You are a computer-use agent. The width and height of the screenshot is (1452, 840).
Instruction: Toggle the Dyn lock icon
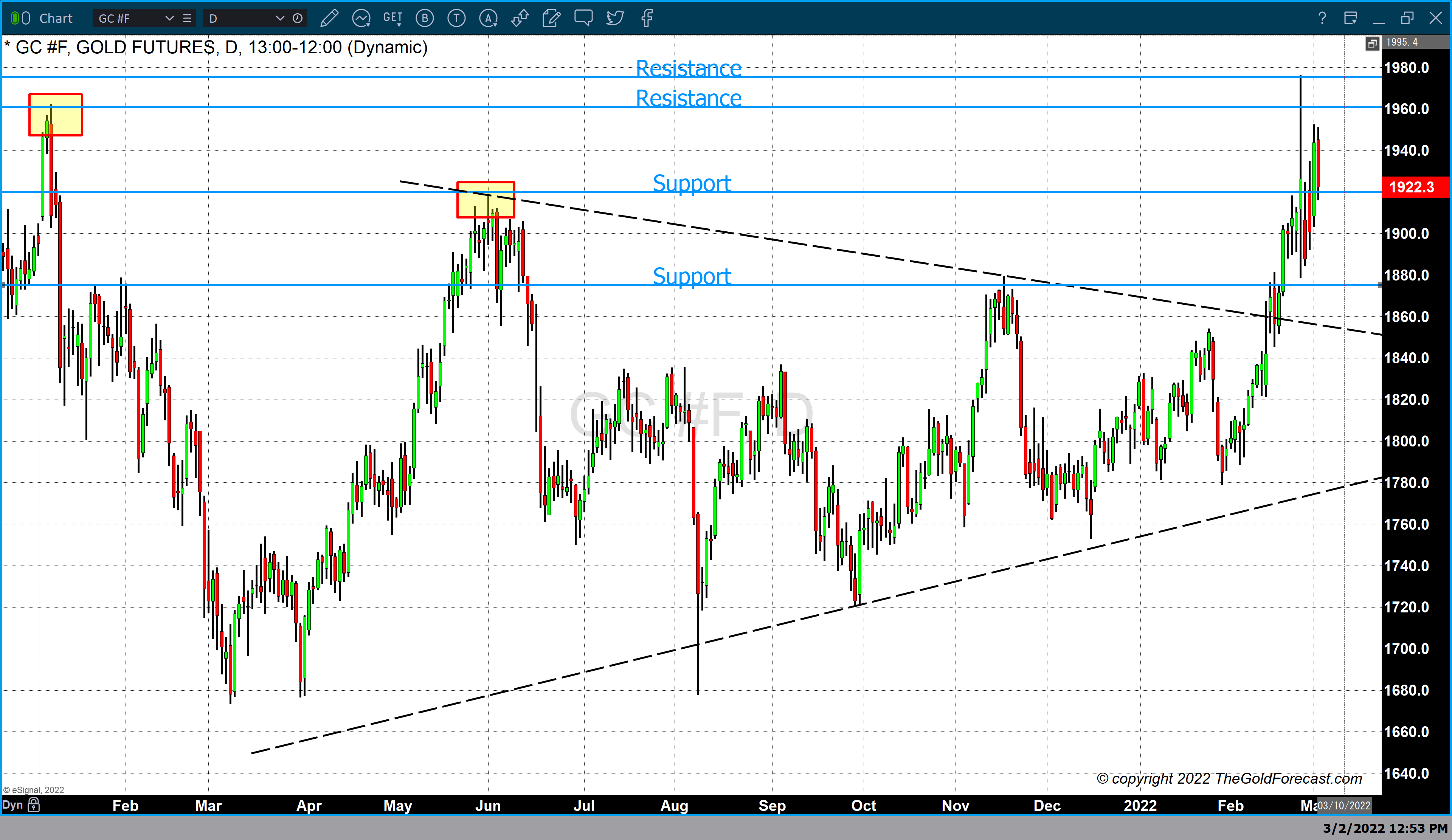point(34,805)
